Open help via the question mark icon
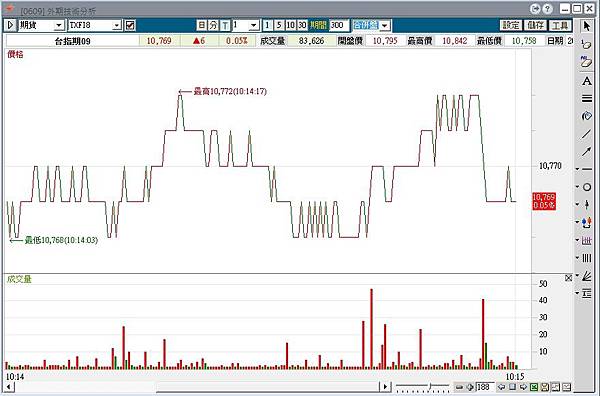This screenshot has width=600, height=396. 547,8
